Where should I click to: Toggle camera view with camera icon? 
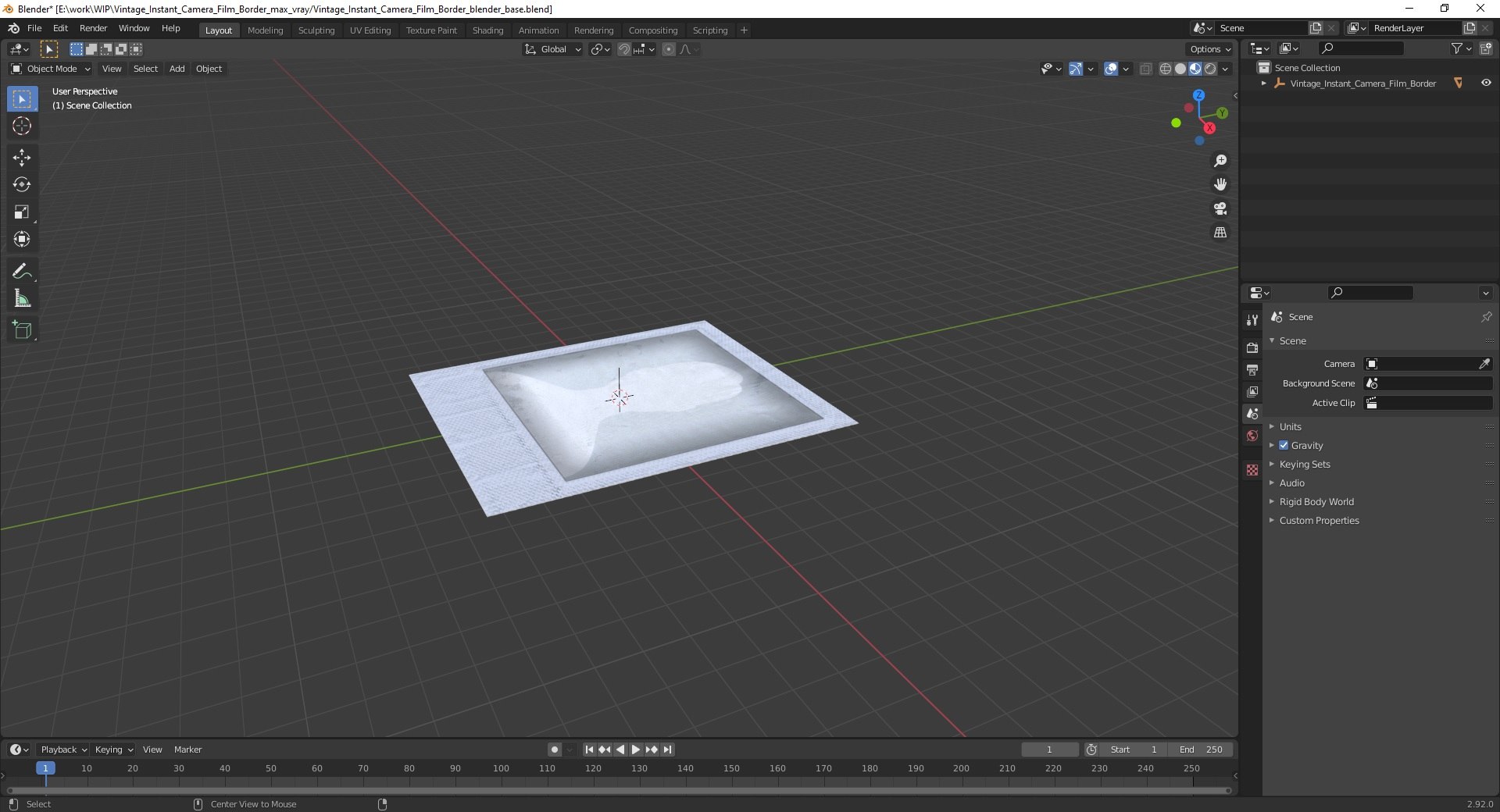click(1220, 208)
